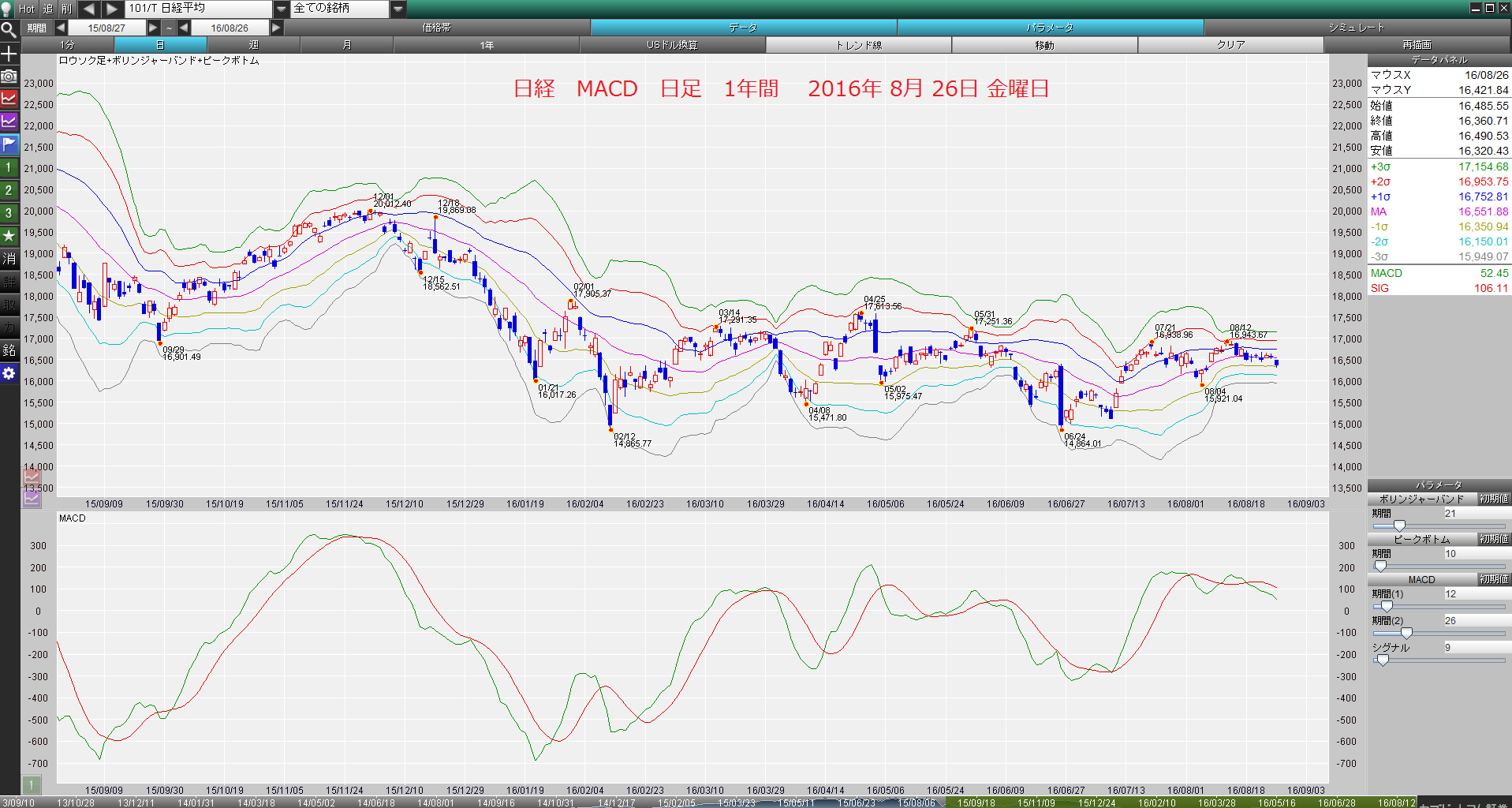The image size is (1512, 808).
Task: Click the 移動 move button
Action: [x=1044, y=45]
